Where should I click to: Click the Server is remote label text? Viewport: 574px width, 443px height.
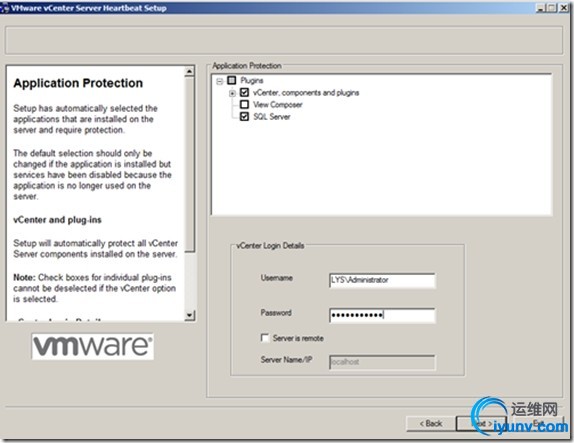click(x=298, y=338)
